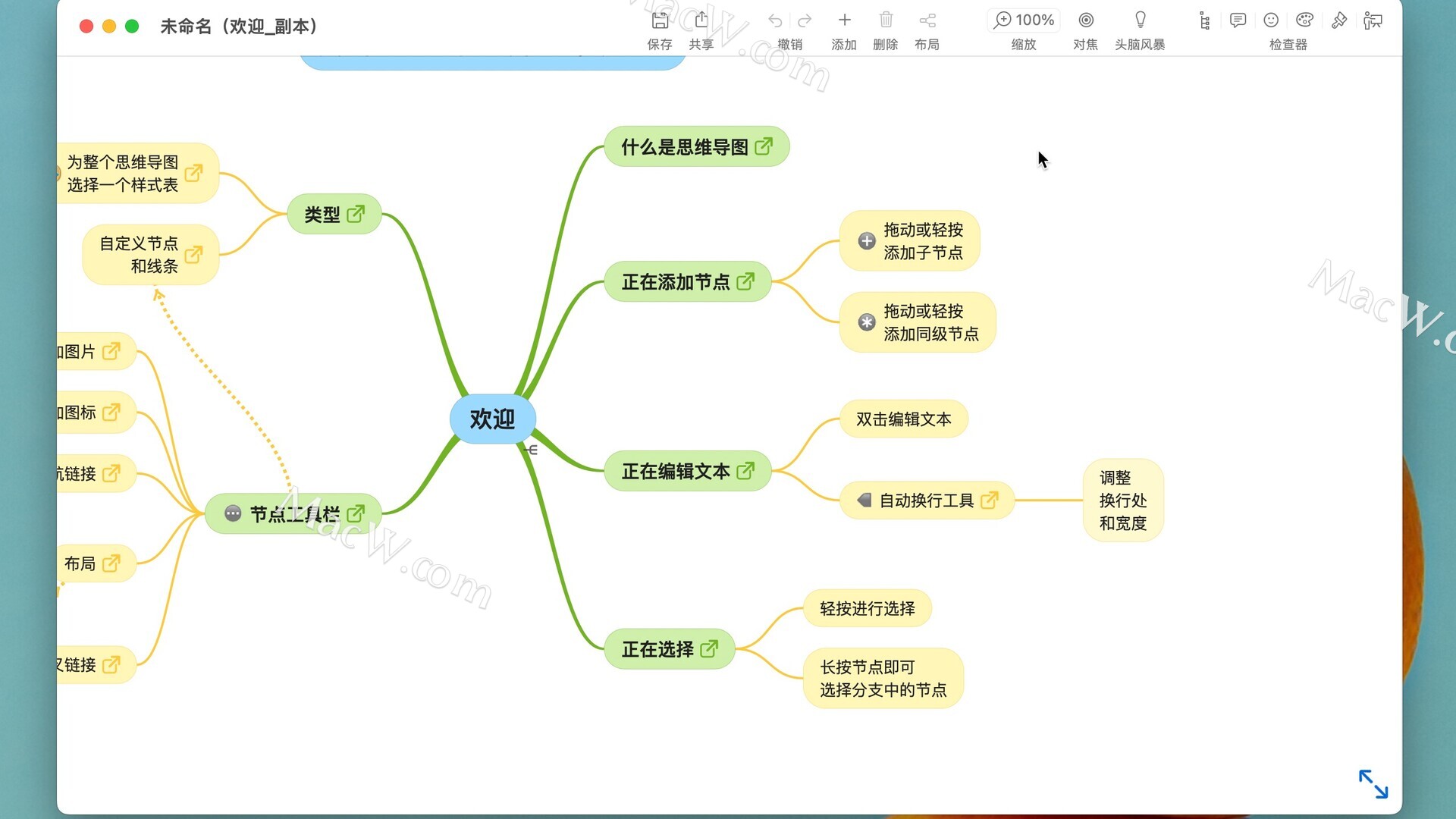Image resolution: width=1456 pixels, height=819 pixels.
Task: Select the 双击编辑文本 node
Action: coord(903,419)
